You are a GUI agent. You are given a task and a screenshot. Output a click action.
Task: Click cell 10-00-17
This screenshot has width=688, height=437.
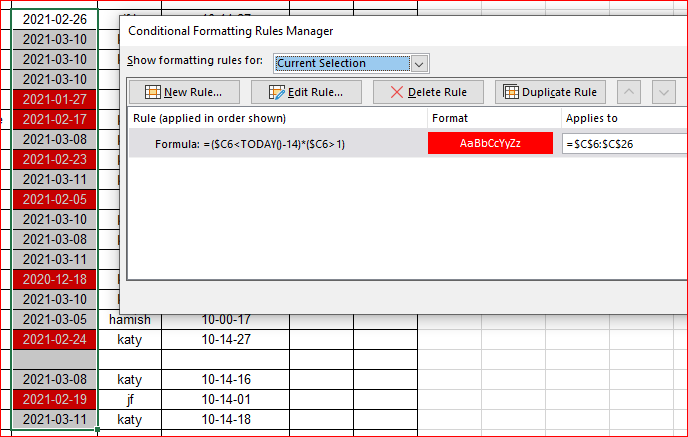click(x=226, y=319)
